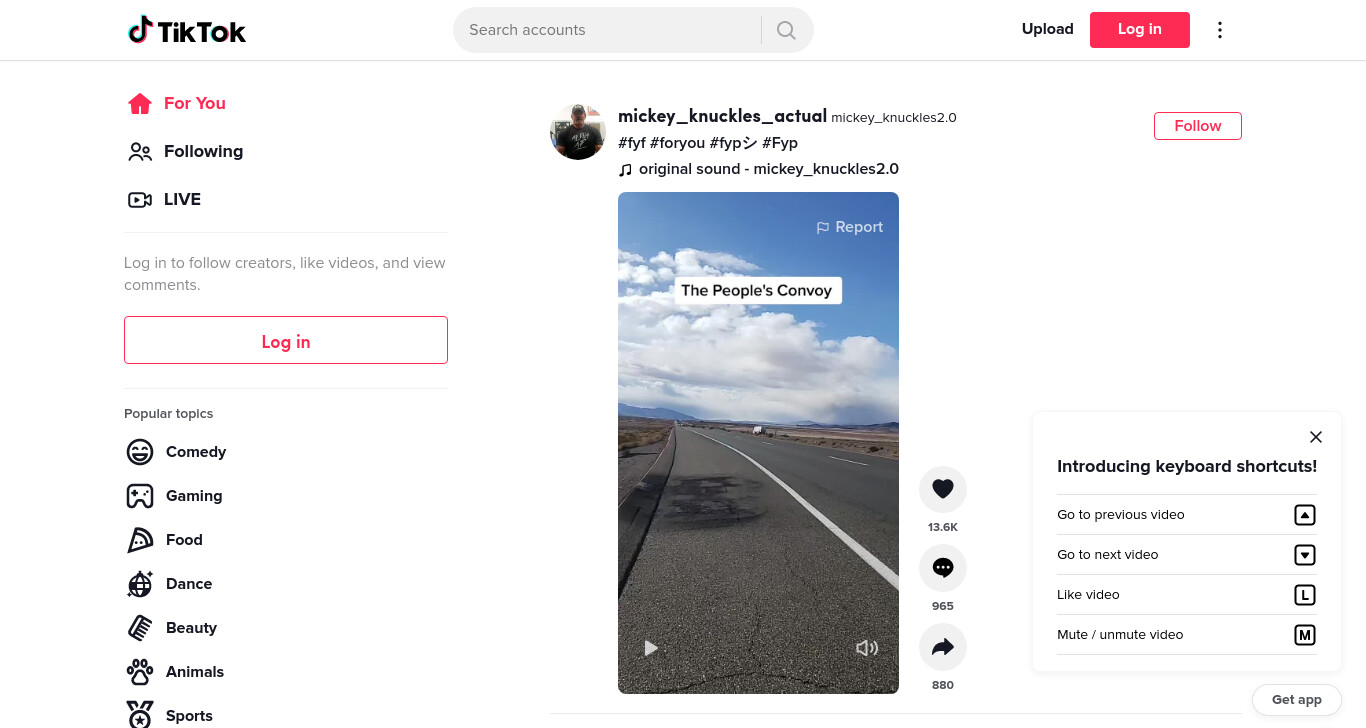
Task: Select the Gaming topic
Action: click(175, 496)
